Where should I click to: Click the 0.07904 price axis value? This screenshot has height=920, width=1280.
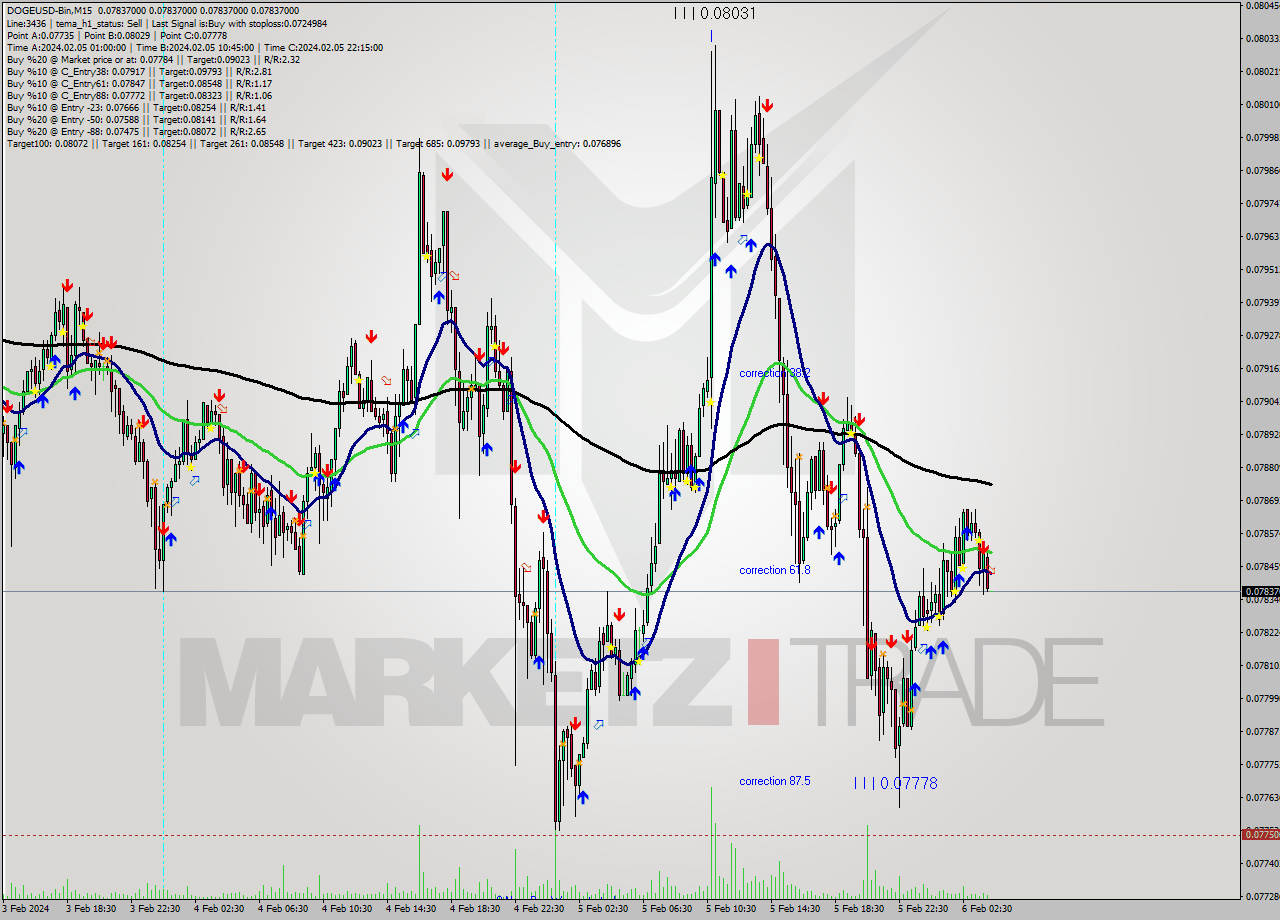pos(1262,402)
